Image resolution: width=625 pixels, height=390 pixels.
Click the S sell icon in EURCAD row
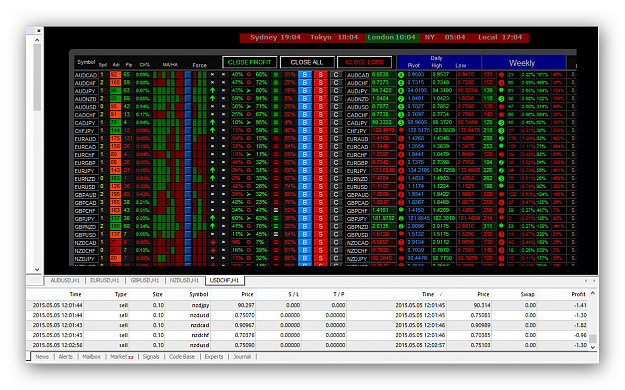click(x=320, y=146)
